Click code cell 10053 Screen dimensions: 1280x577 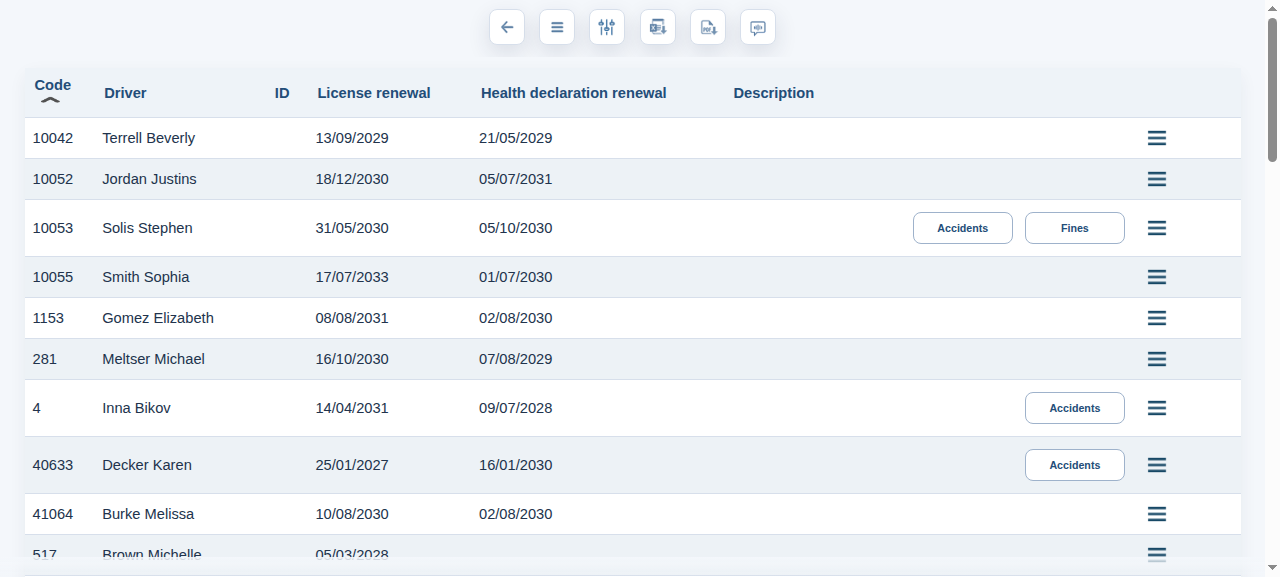click(x=53, y=228)
